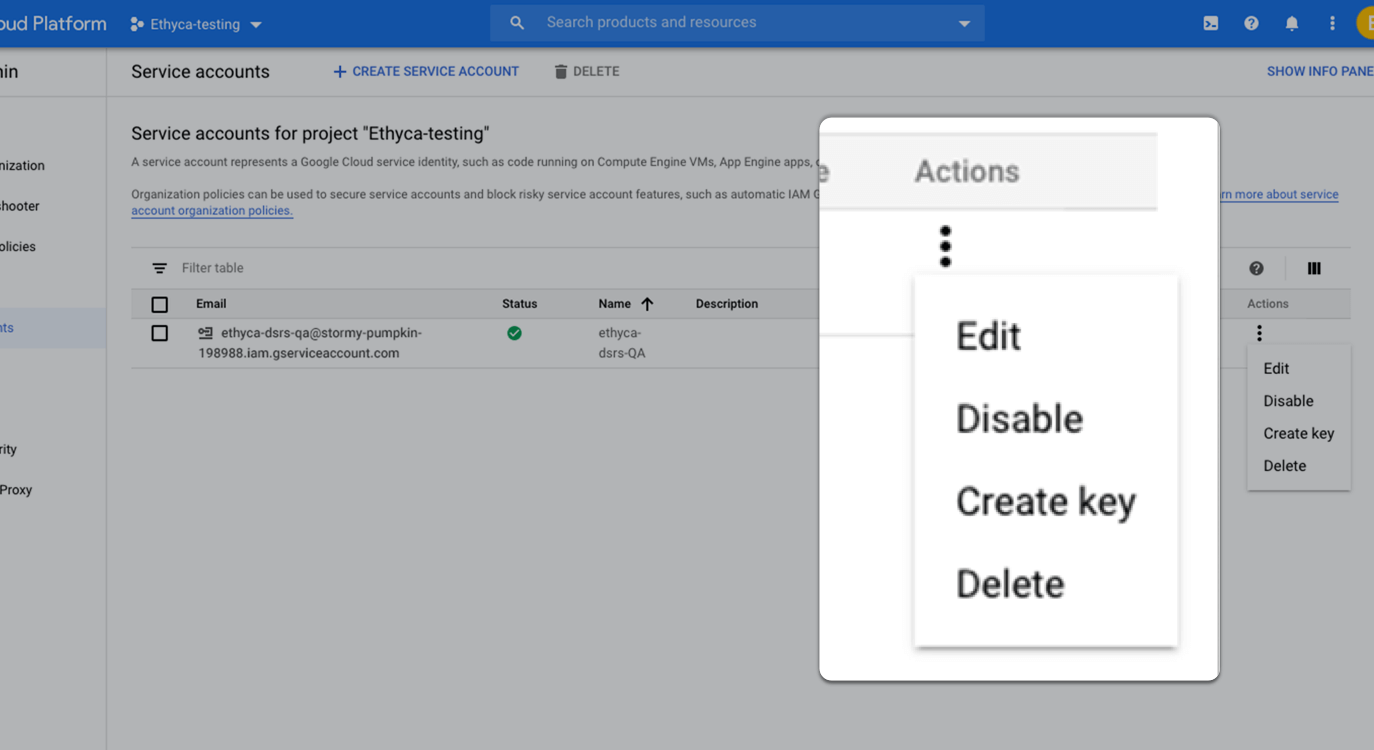The width and height of the screenshot is (1374, 750).
Task: Open table help question mark icon
Action: click(1256, 268)
